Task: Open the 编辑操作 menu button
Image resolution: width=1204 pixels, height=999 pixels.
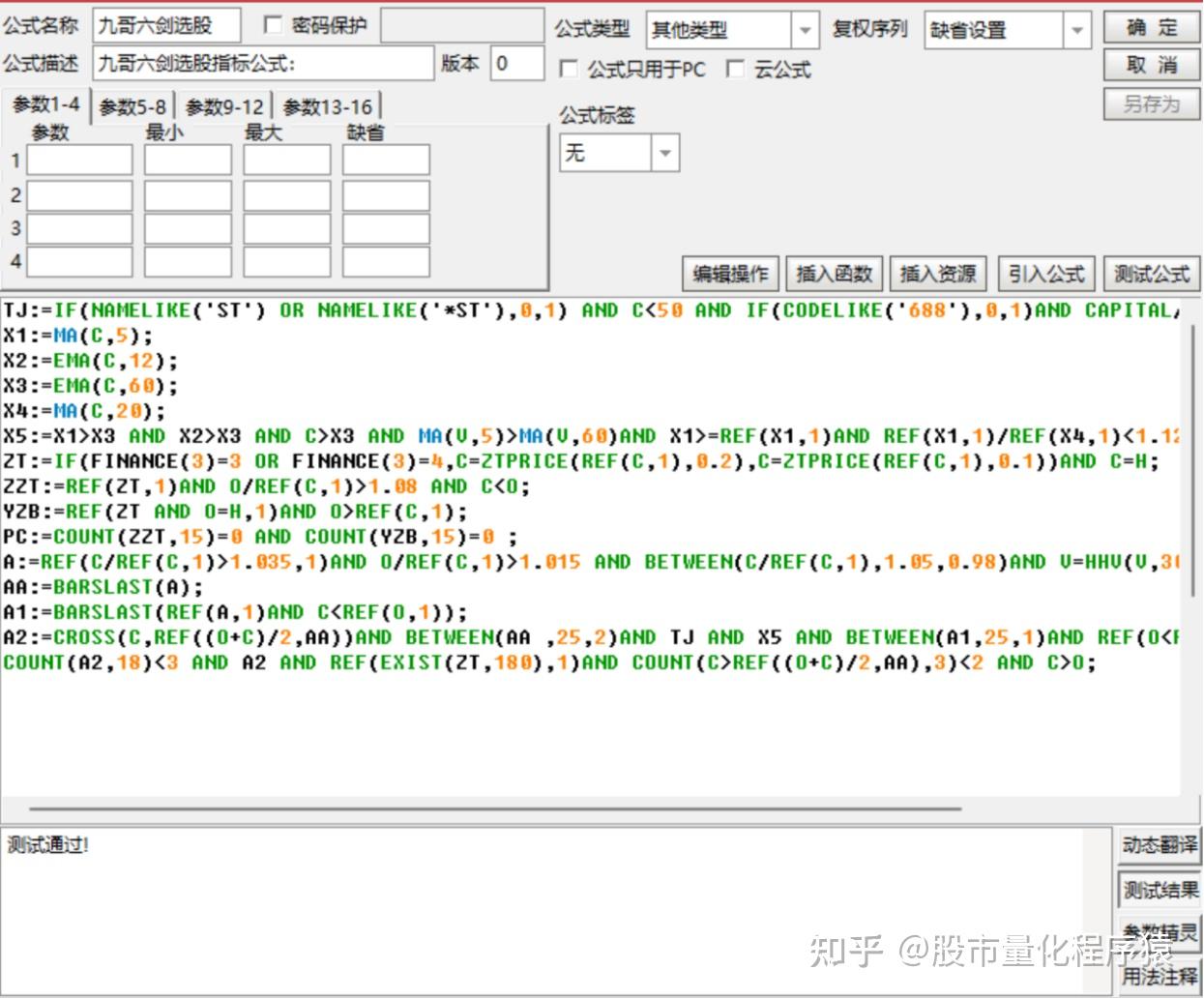Action: coord(730,274)
